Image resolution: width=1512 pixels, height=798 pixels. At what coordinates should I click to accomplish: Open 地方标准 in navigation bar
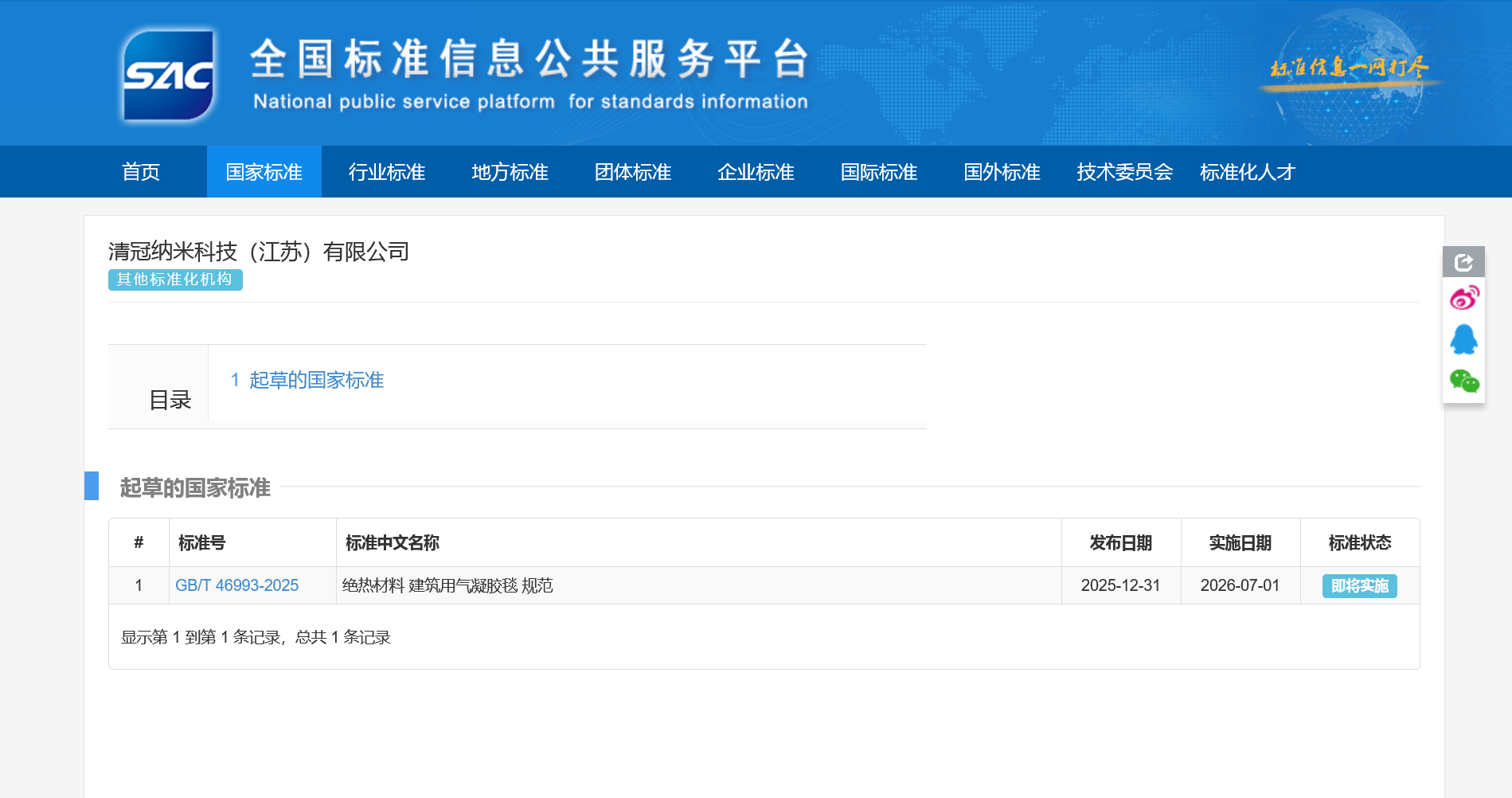[x=510, y=172]
